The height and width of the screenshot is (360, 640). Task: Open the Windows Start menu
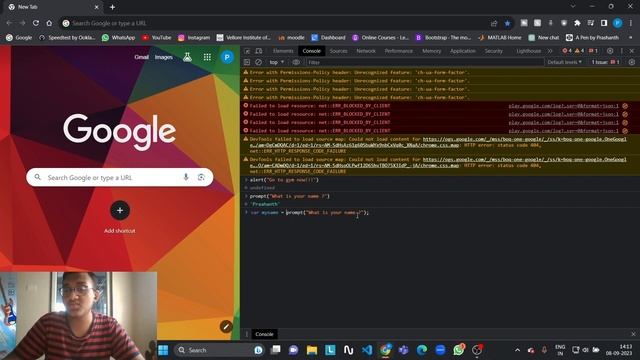(163, 350)
